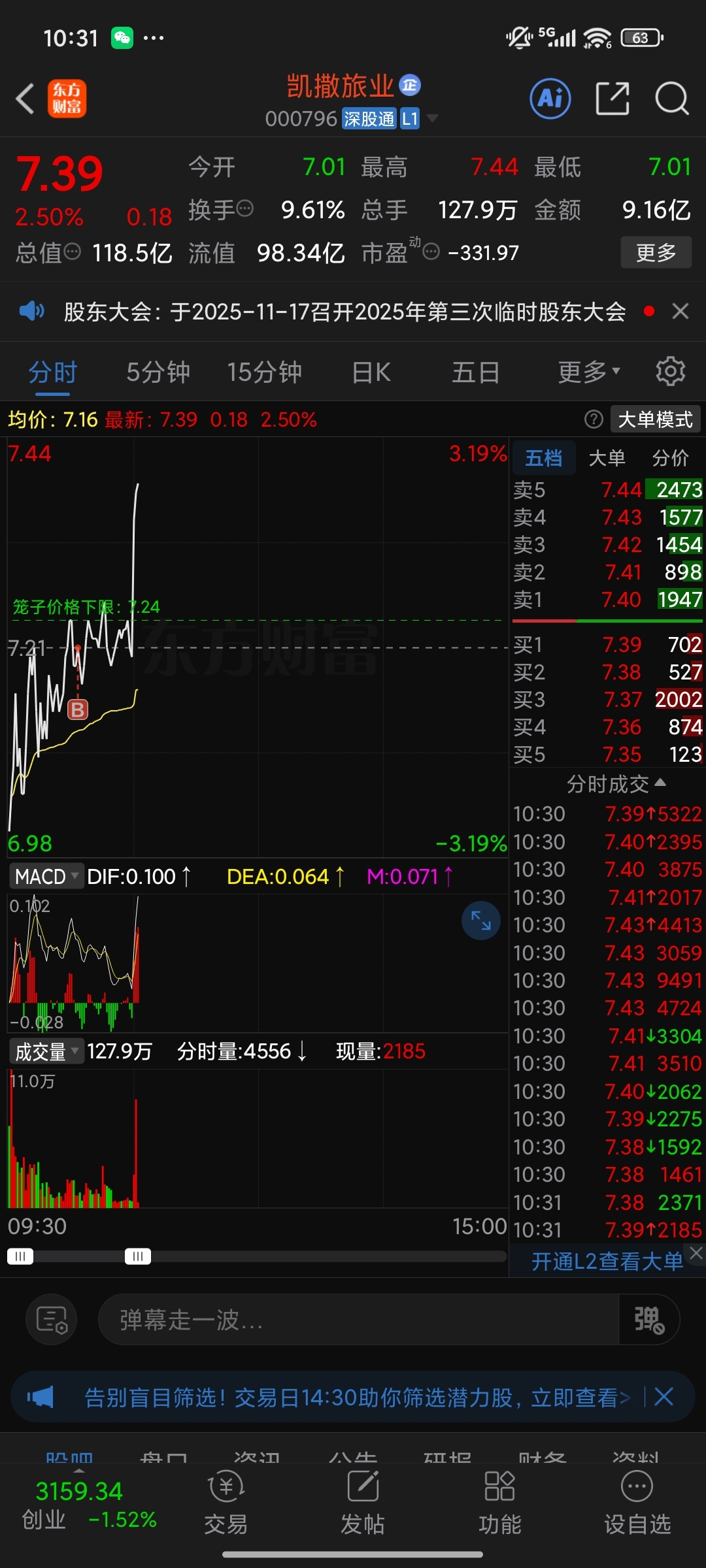Tap the 10:31 7.39 2185 trade row
Image resolution: width=706 pixels, height=1568 pixels.
607,1230
